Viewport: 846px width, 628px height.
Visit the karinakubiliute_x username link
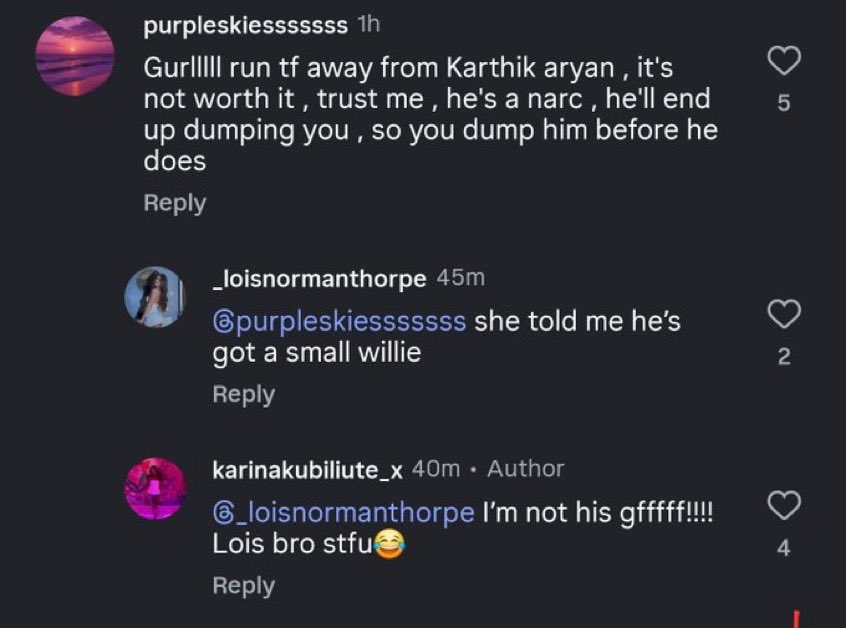pos(308,469)
